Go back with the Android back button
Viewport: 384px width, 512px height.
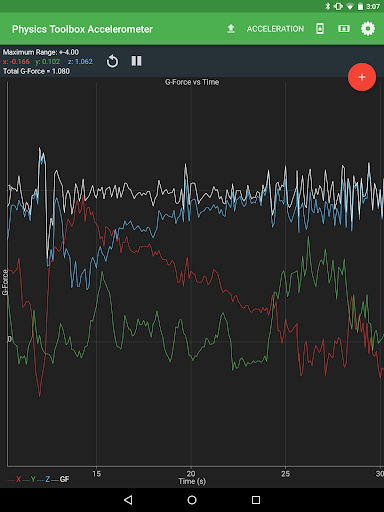click(128, 500)
